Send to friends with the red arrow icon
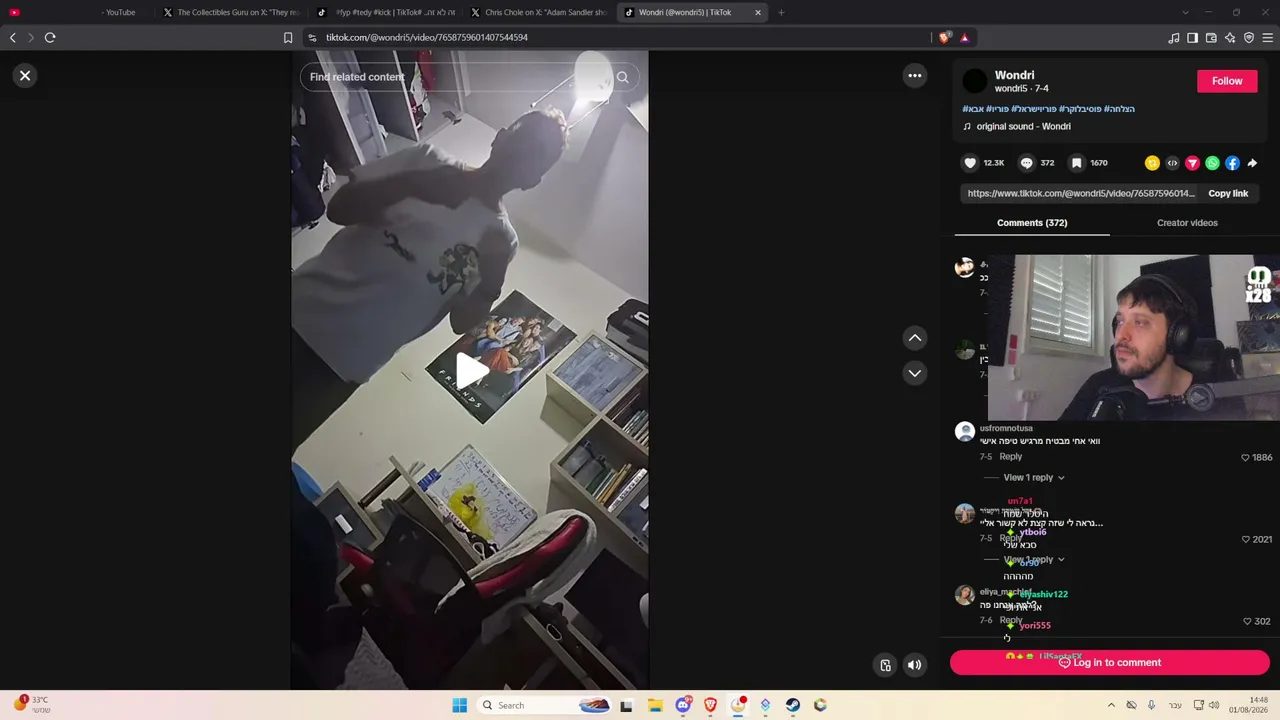 1192,163
